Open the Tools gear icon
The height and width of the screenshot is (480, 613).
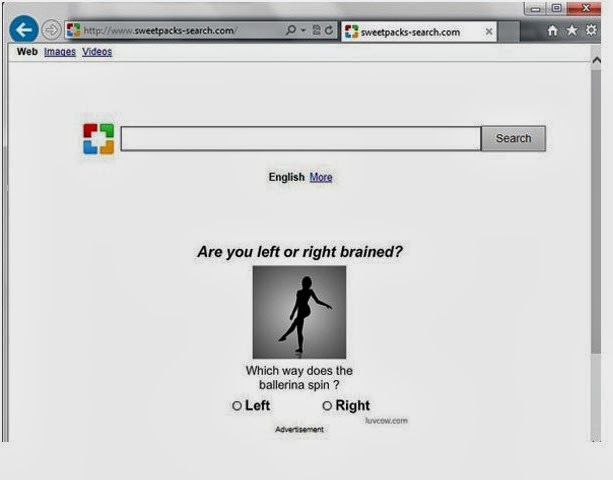coord(591,30)
